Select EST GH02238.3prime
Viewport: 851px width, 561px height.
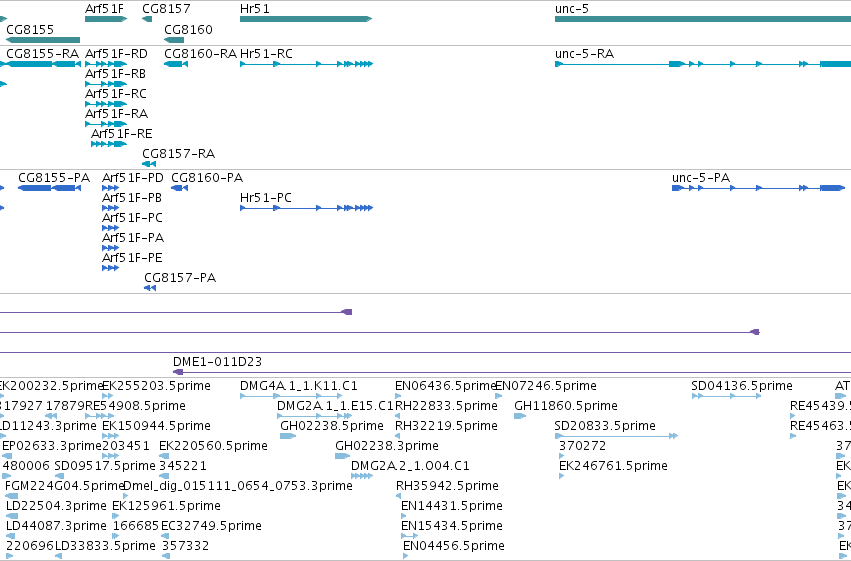point(342,456)
